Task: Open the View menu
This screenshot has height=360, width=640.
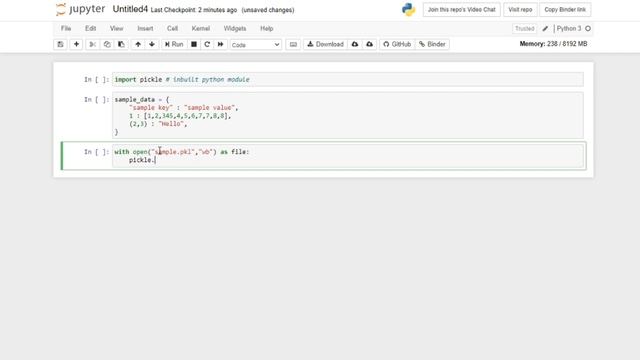Action: 116,29
